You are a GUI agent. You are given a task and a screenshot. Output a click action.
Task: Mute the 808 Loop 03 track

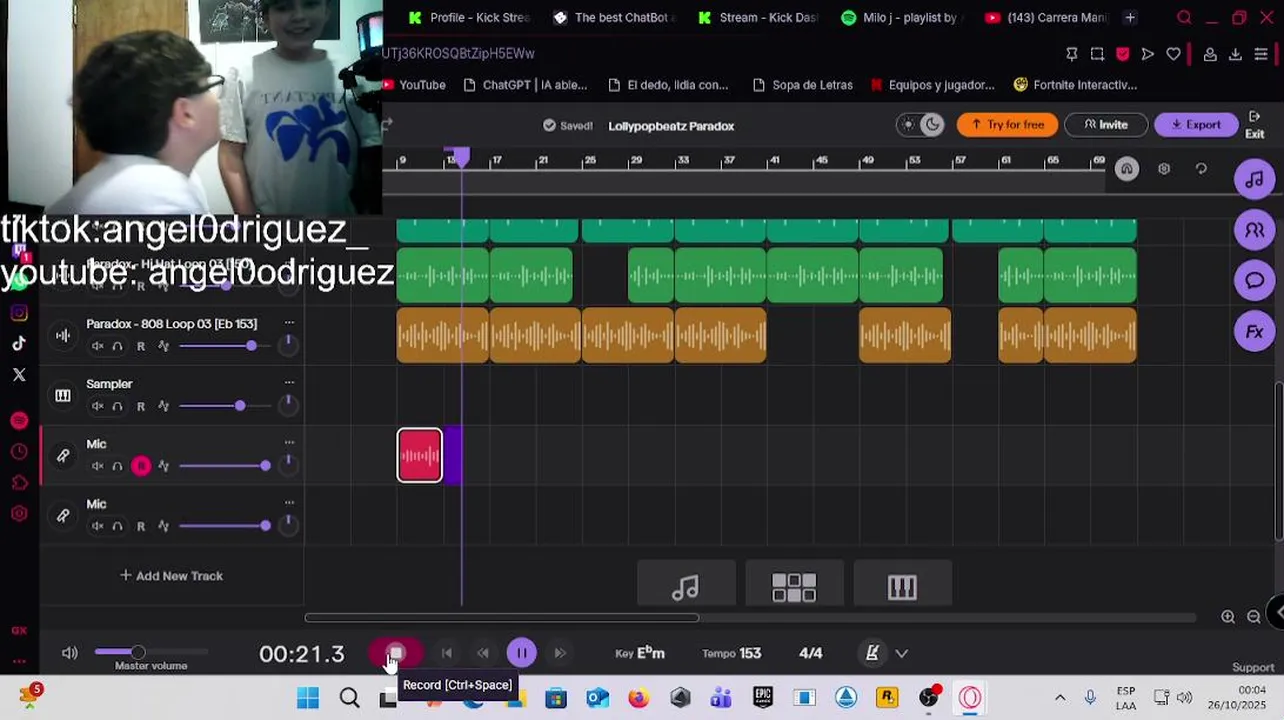coord(98,346)
